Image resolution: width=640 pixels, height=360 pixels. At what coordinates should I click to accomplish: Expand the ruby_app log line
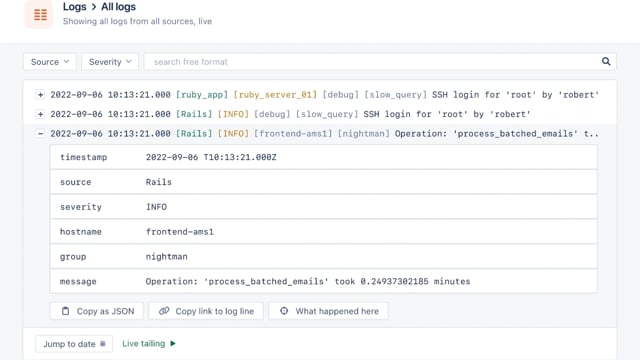point(40,95)
